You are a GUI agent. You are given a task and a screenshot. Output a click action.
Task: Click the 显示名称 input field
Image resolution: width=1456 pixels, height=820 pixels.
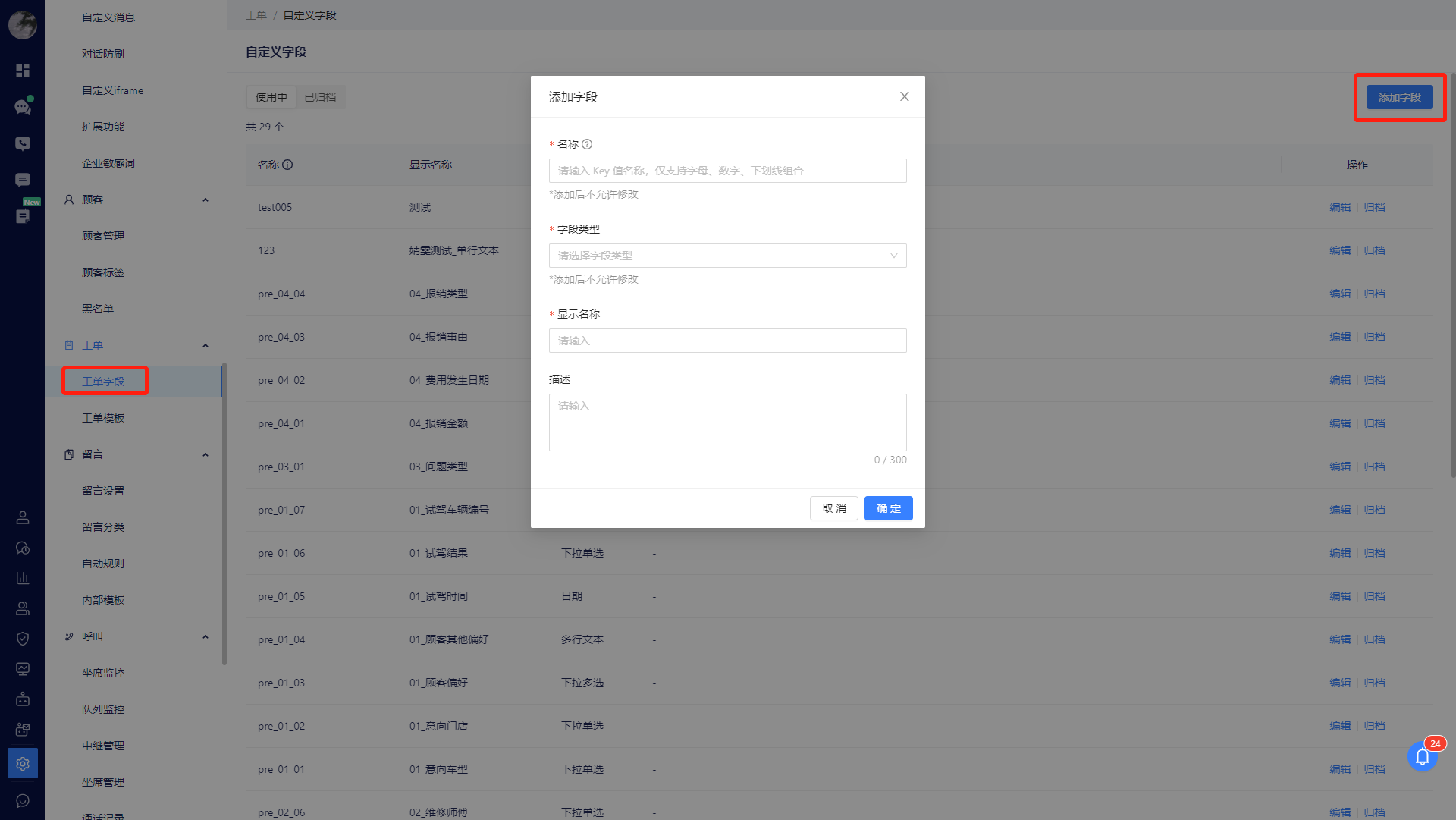[727, 341]
